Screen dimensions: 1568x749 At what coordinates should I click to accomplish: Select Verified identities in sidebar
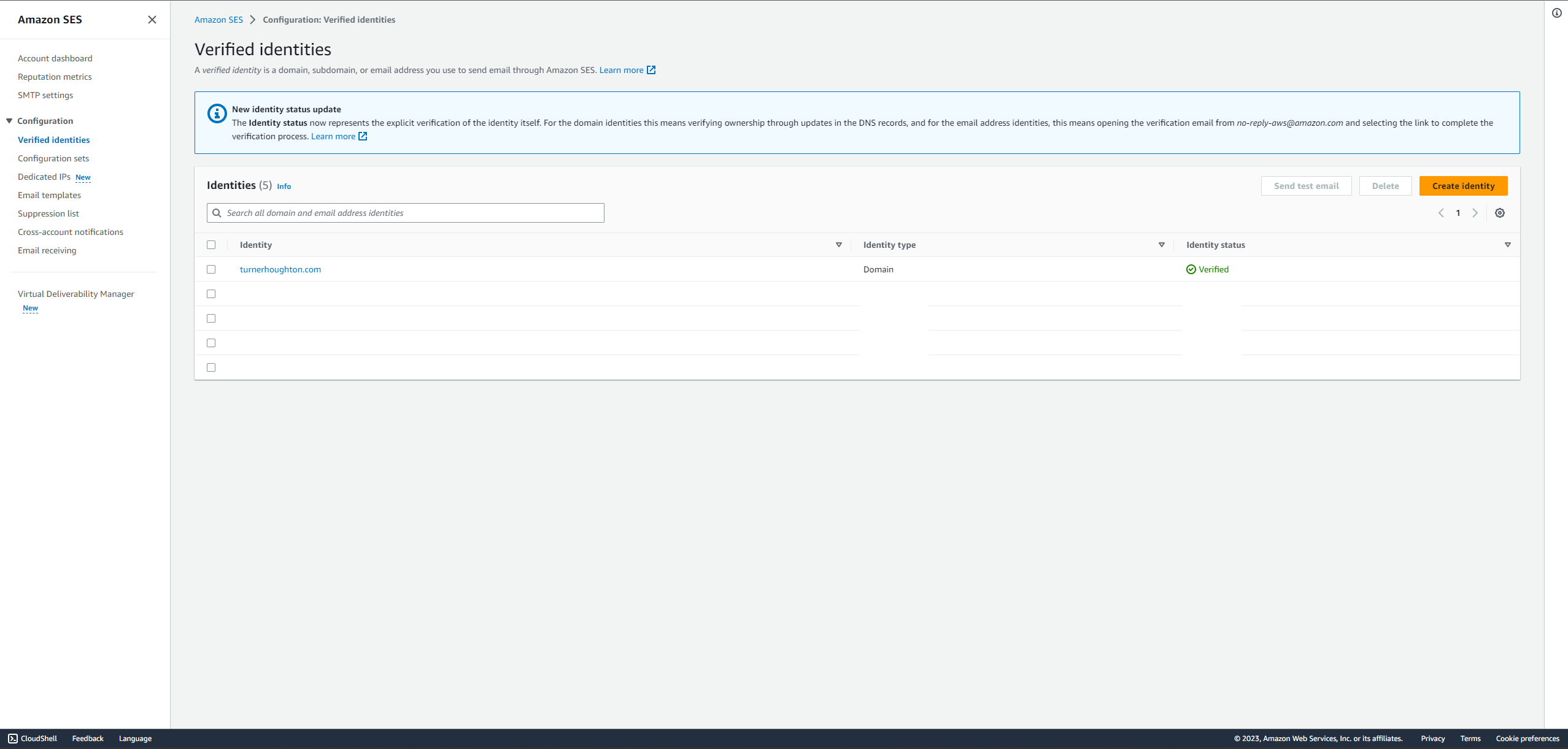(54, 140)
